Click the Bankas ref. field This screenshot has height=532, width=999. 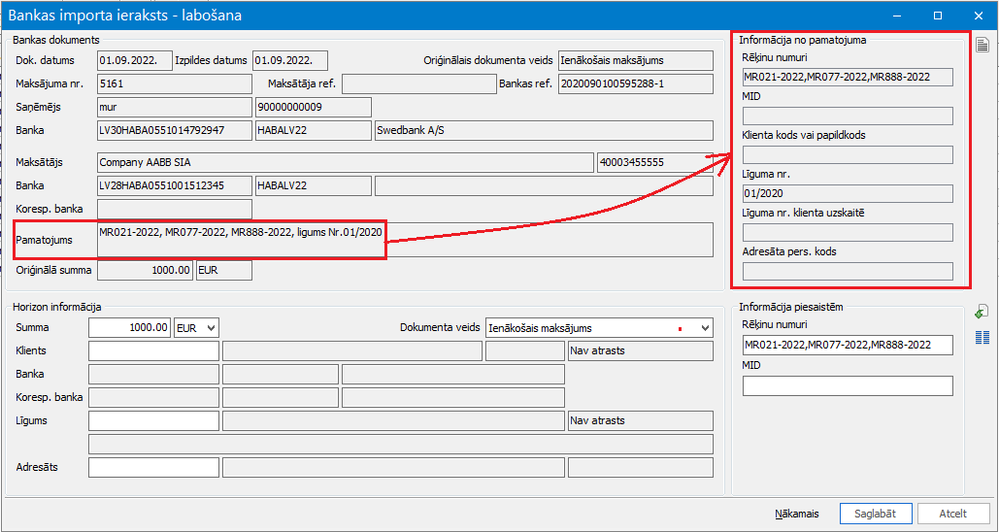click(x=635, y=83)
